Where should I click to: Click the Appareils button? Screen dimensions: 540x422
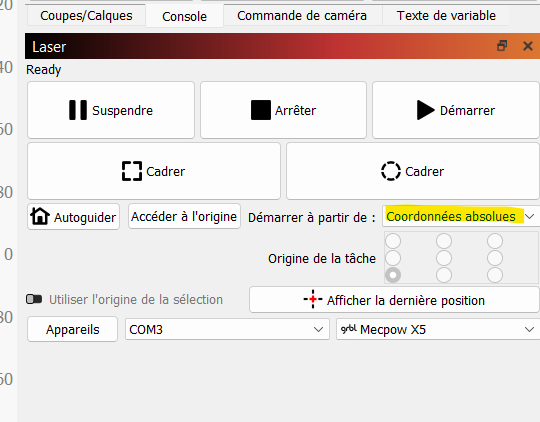coord(72,329)
